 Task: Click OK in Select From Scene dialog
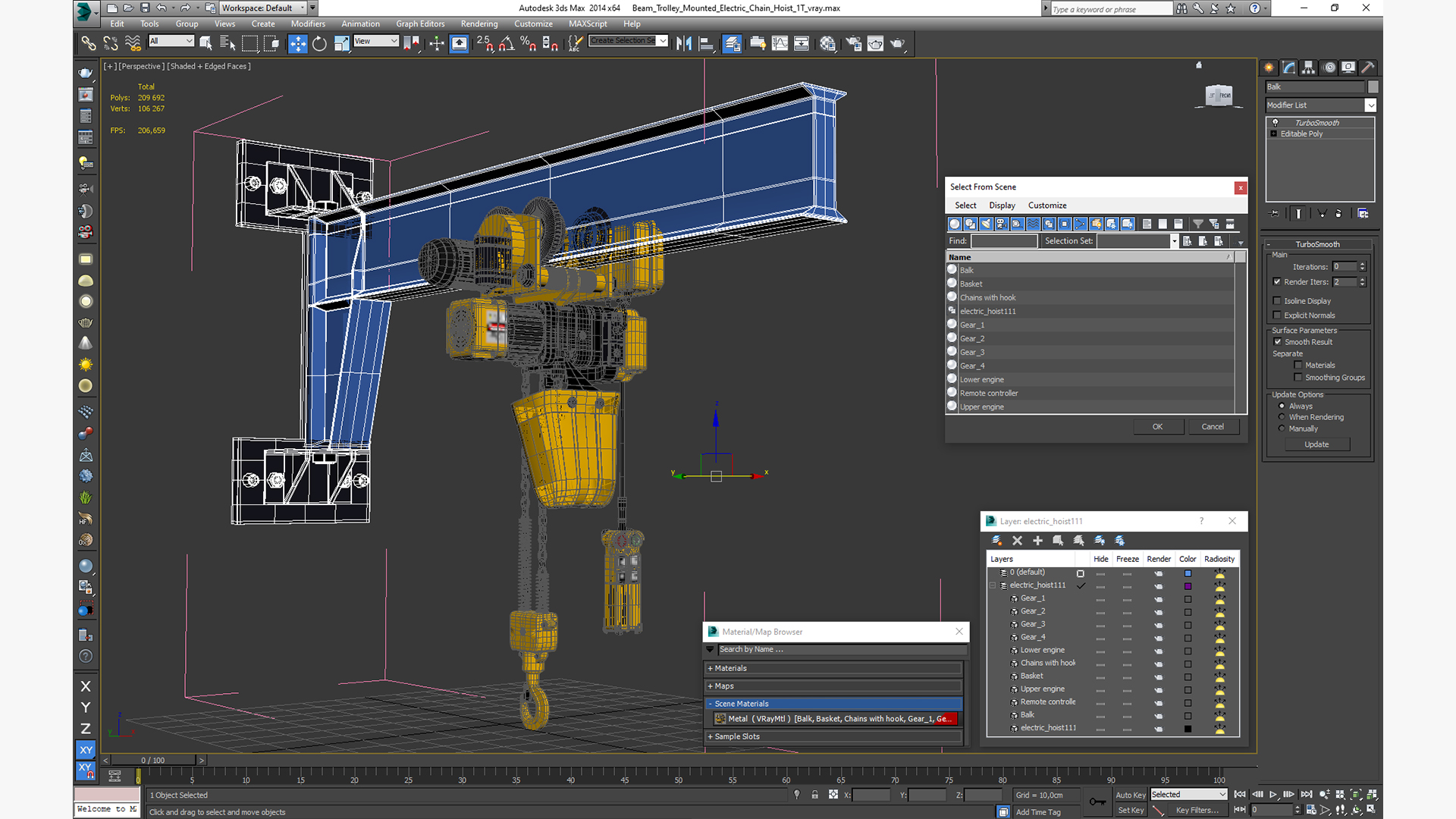click(x=1157, y=427)
